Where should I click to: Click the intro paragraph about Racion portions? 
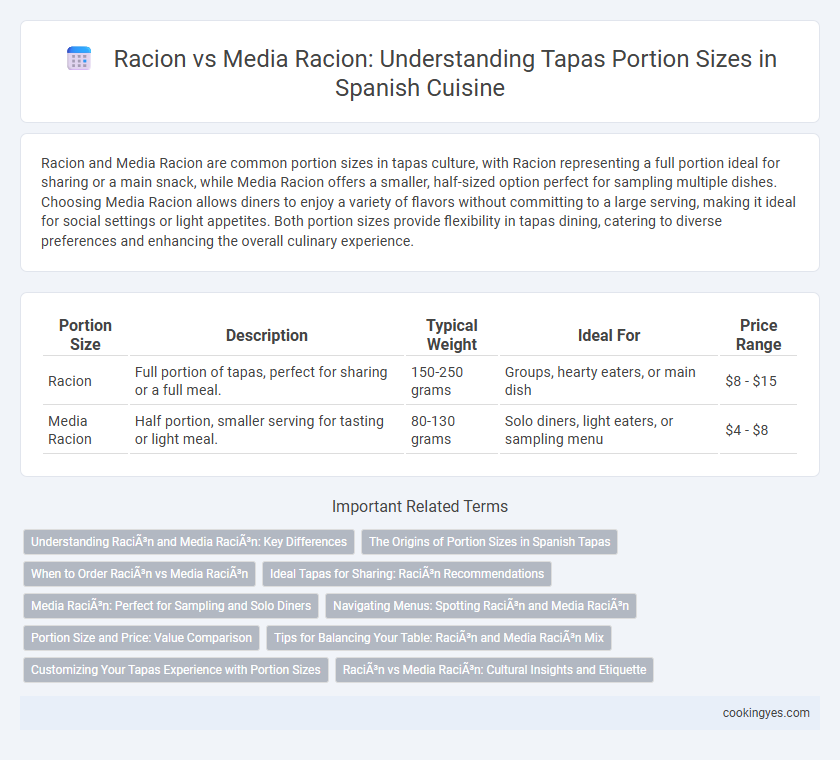[418, 202]
